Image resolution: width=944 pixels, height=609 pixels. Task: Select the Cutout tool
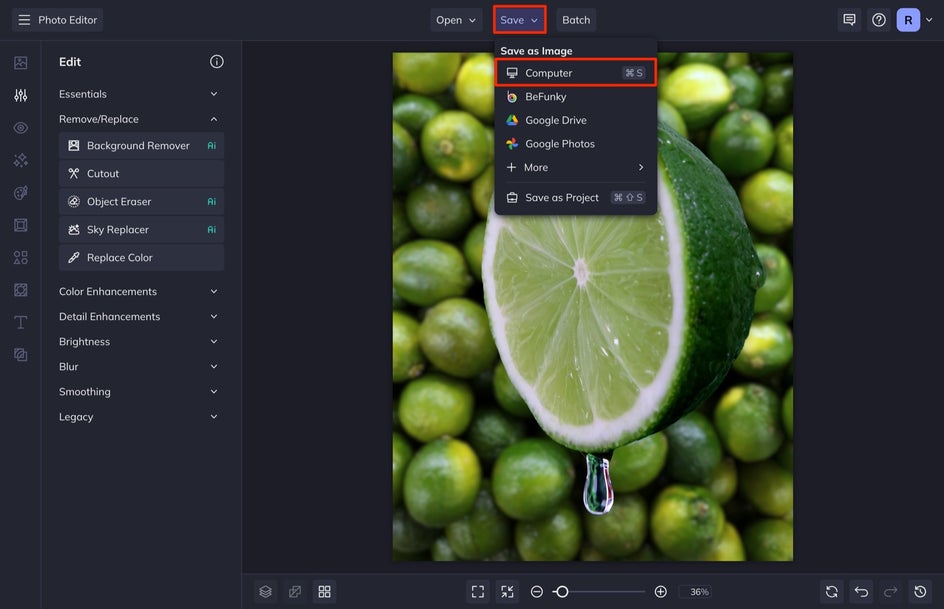pyautogui.click(x=141, y=173)
